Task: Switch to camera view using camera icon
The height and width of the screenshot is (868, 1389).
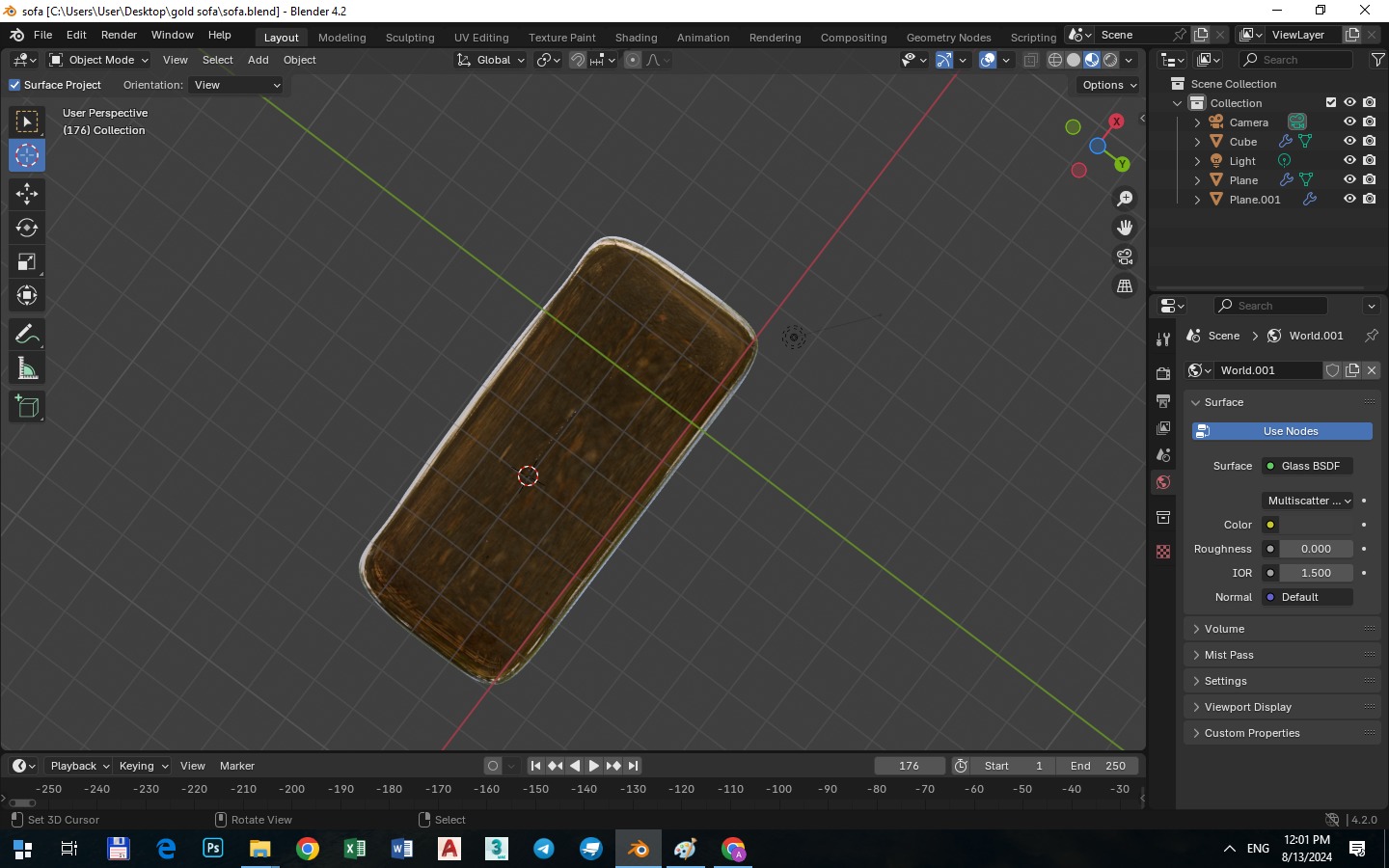Action: pos(1125,257)
